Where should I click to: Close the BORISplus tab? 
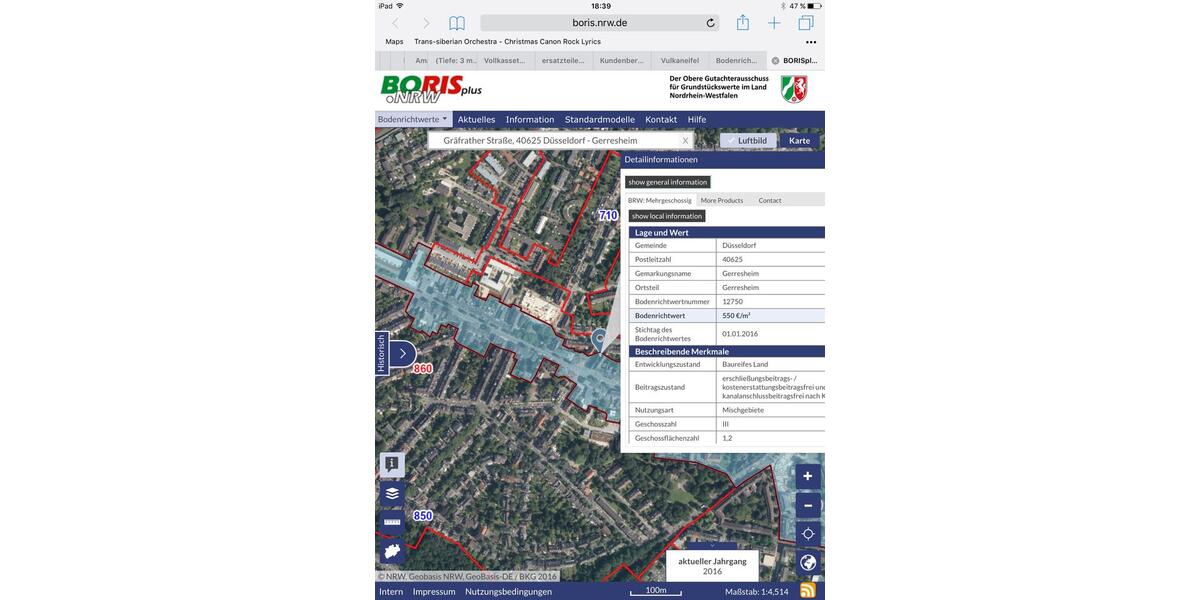click(775, 61)
